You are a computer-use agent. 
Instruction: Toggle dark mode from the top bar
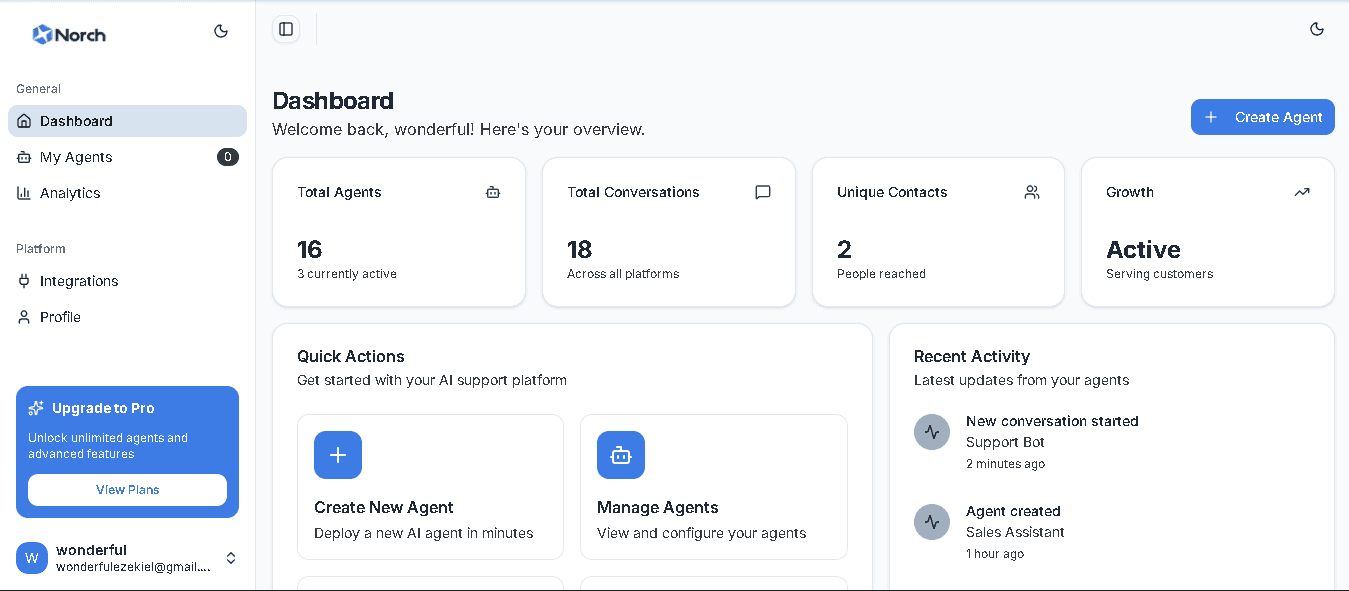coord(1317,29)
